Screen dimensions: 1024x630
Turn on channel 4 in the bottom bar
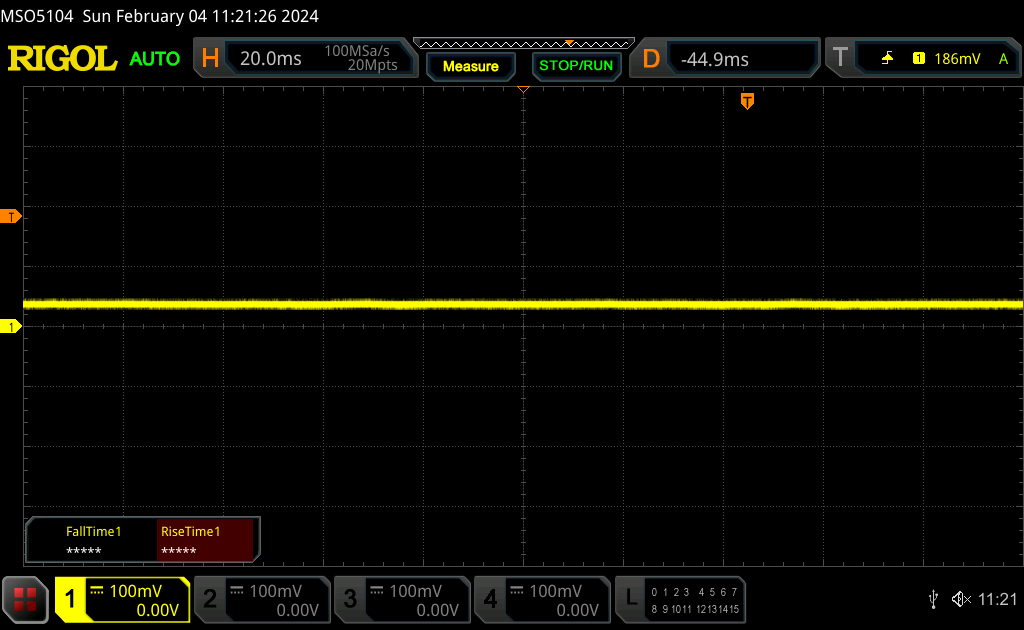541,600
